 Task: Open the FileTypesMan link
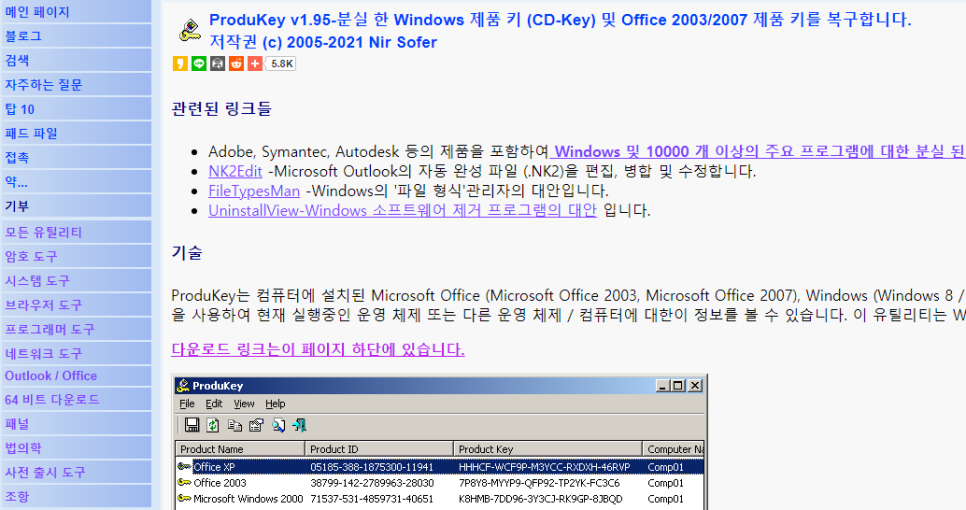tap(254, 191)
